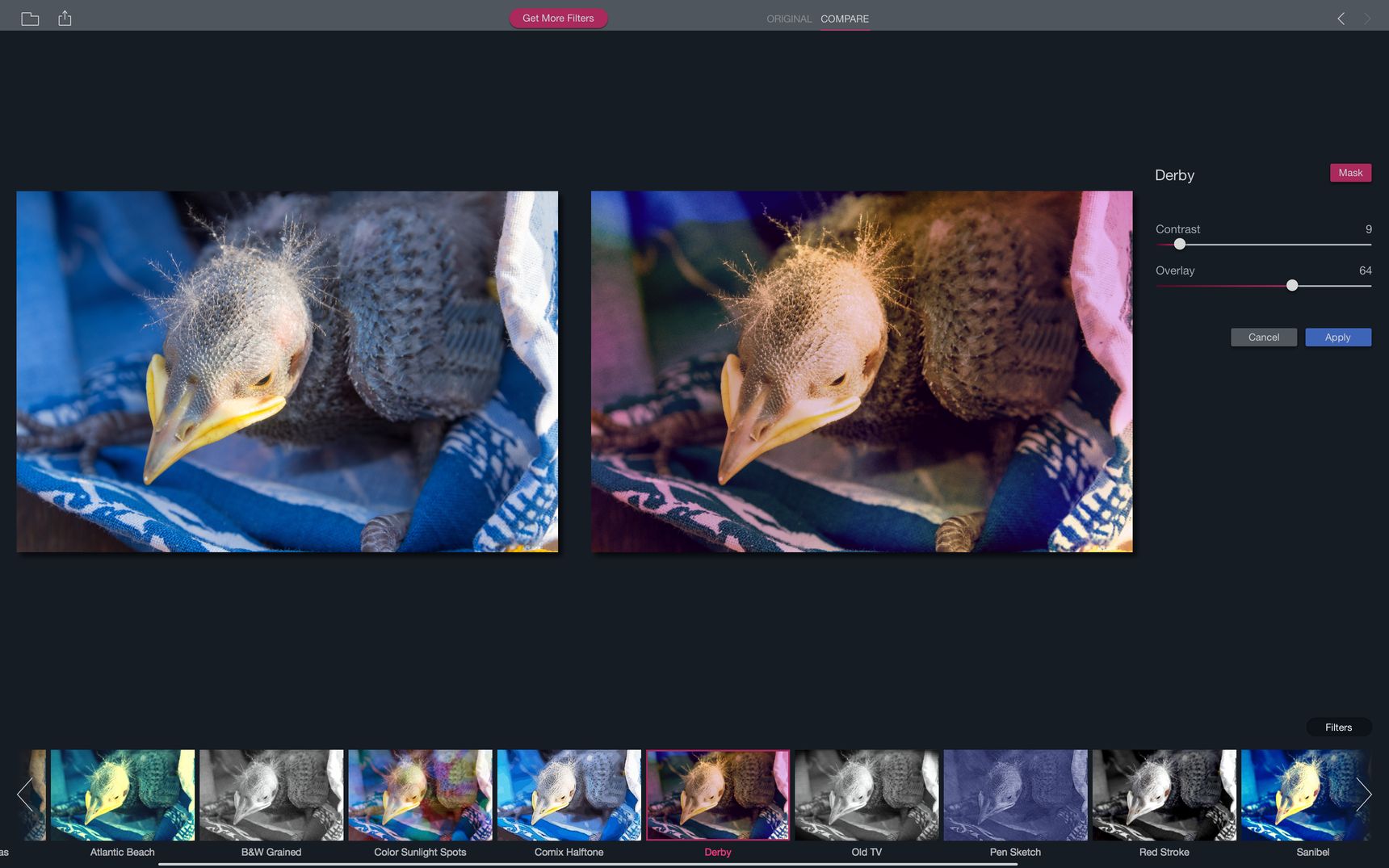Switch to the COMPARE view tab
The image size is (1389, 868).
[845, 19]
